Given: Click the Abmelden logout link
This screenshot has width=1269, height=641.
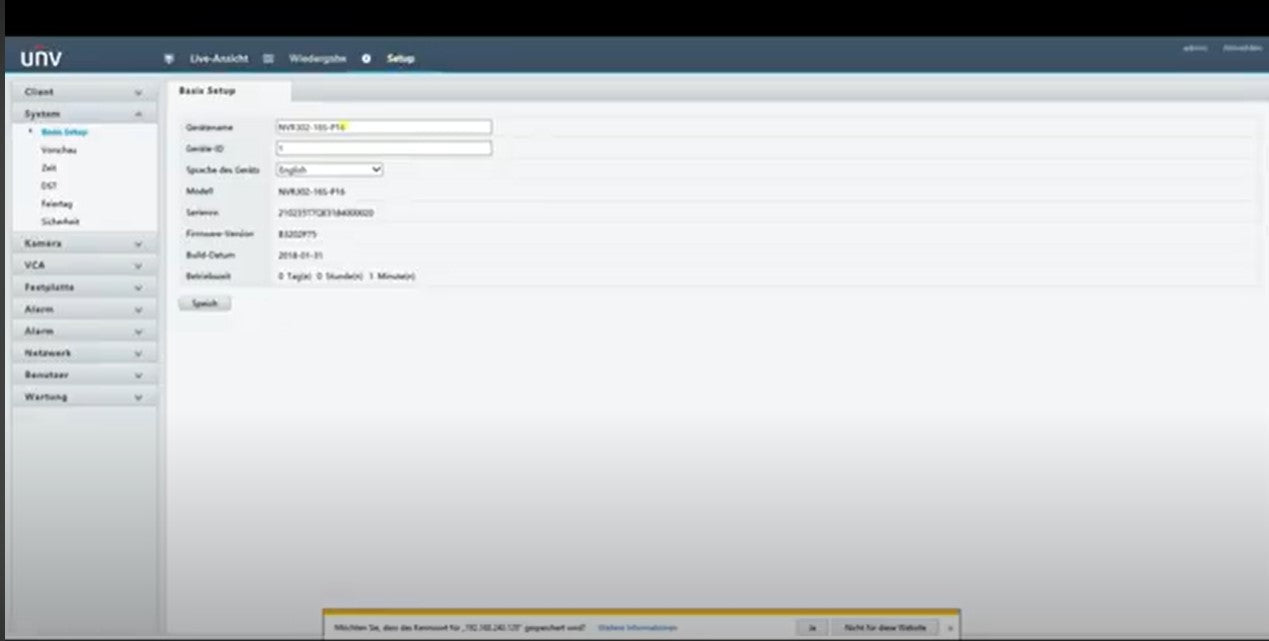Looking at the screenshot, I should (1241, 47).
